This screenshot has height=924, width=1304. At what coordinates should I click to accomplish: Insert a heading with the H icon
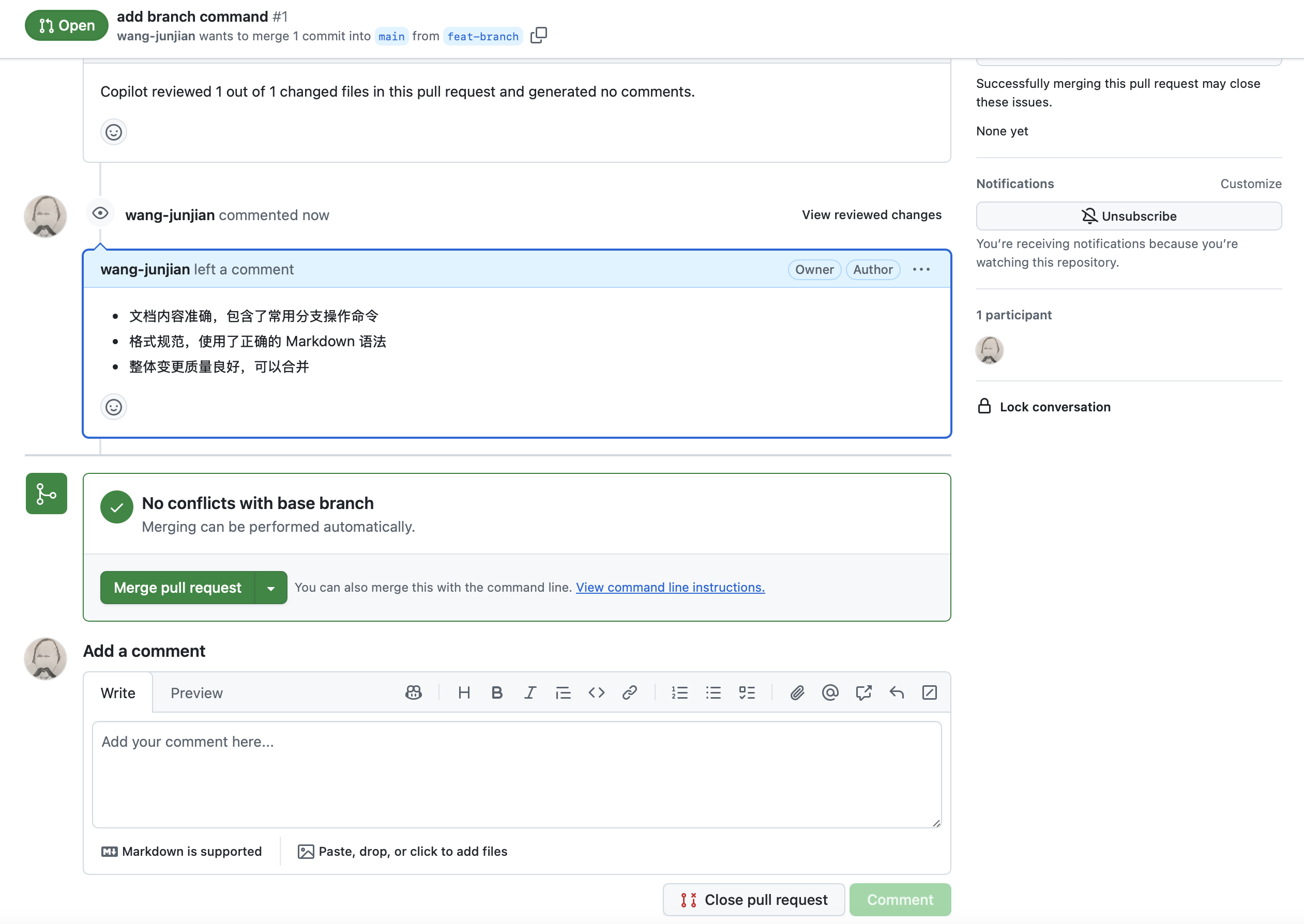click(x=464, y=692)
